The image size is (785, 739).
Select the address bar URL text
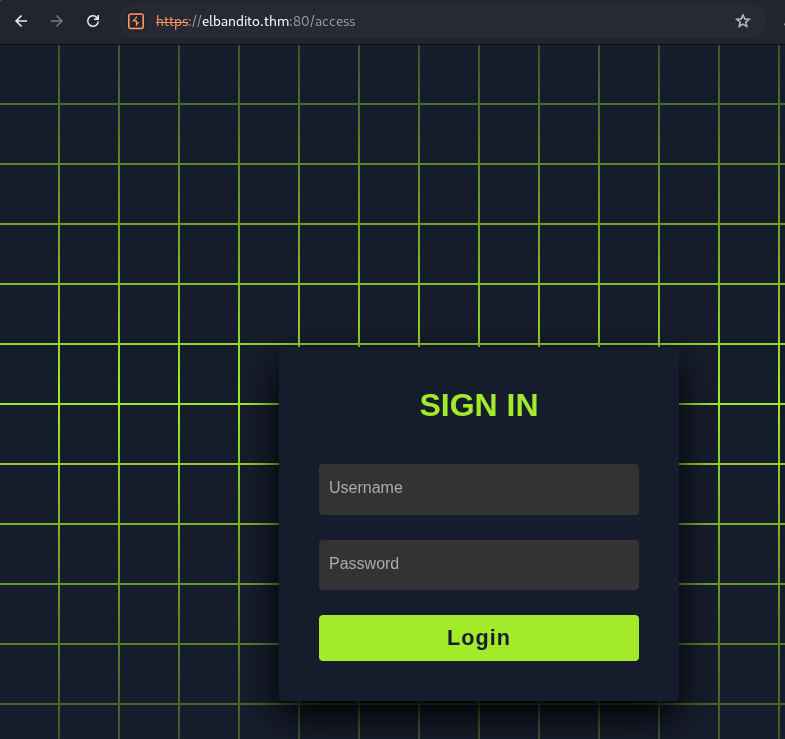tap(255, 22)
